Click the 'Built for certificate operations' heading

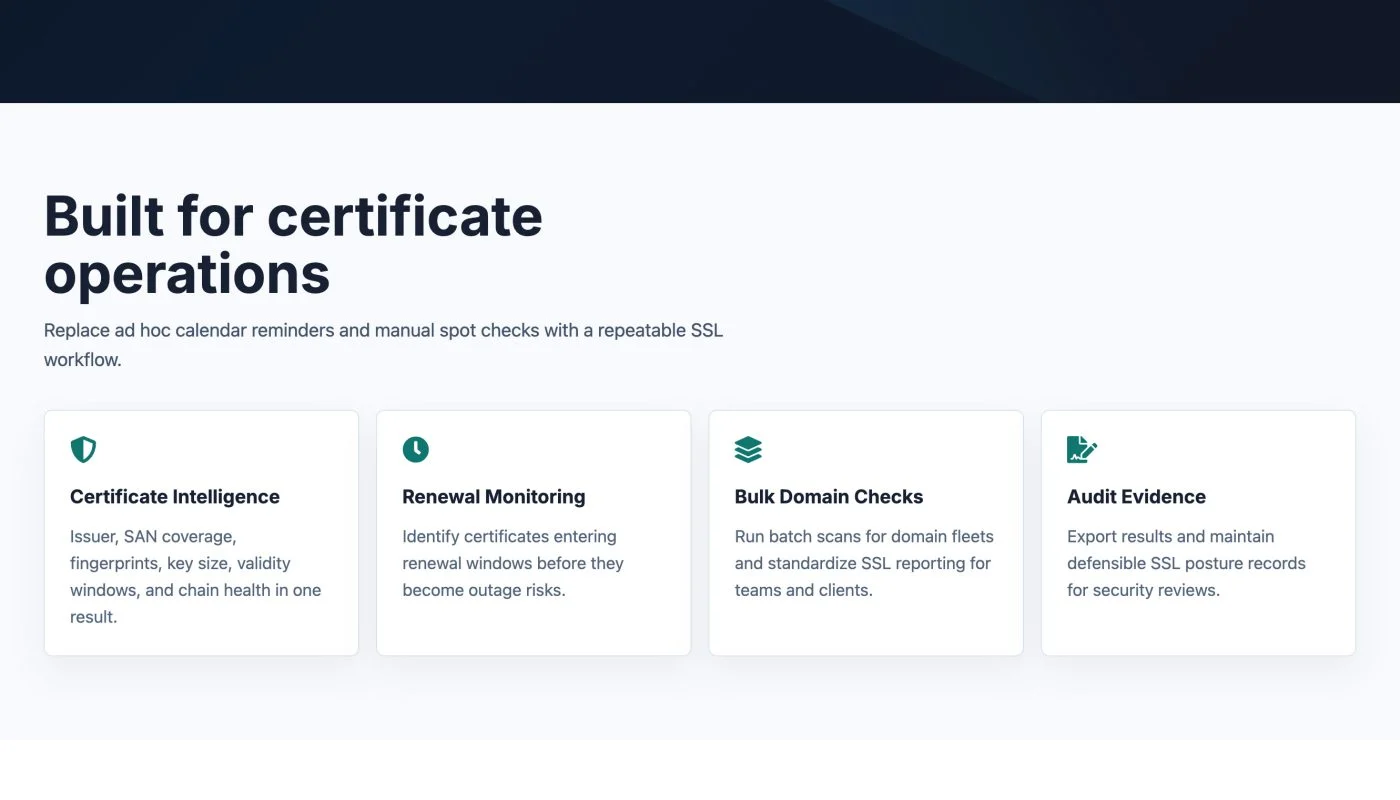(293, 244)
